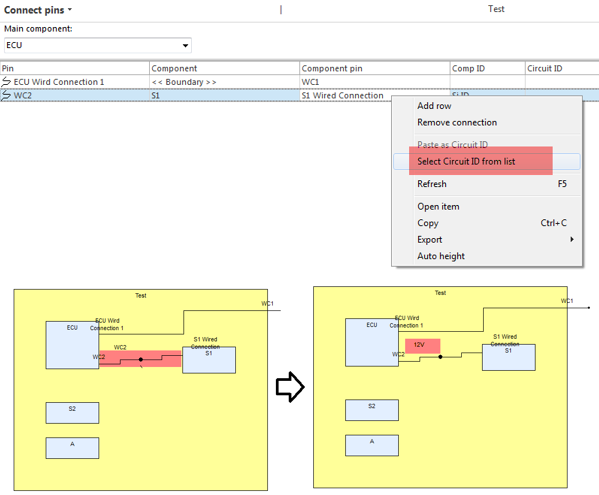Click the Comp ID column header
The width and height of the screenshot is (599, 495).
[x=487, y=68]
